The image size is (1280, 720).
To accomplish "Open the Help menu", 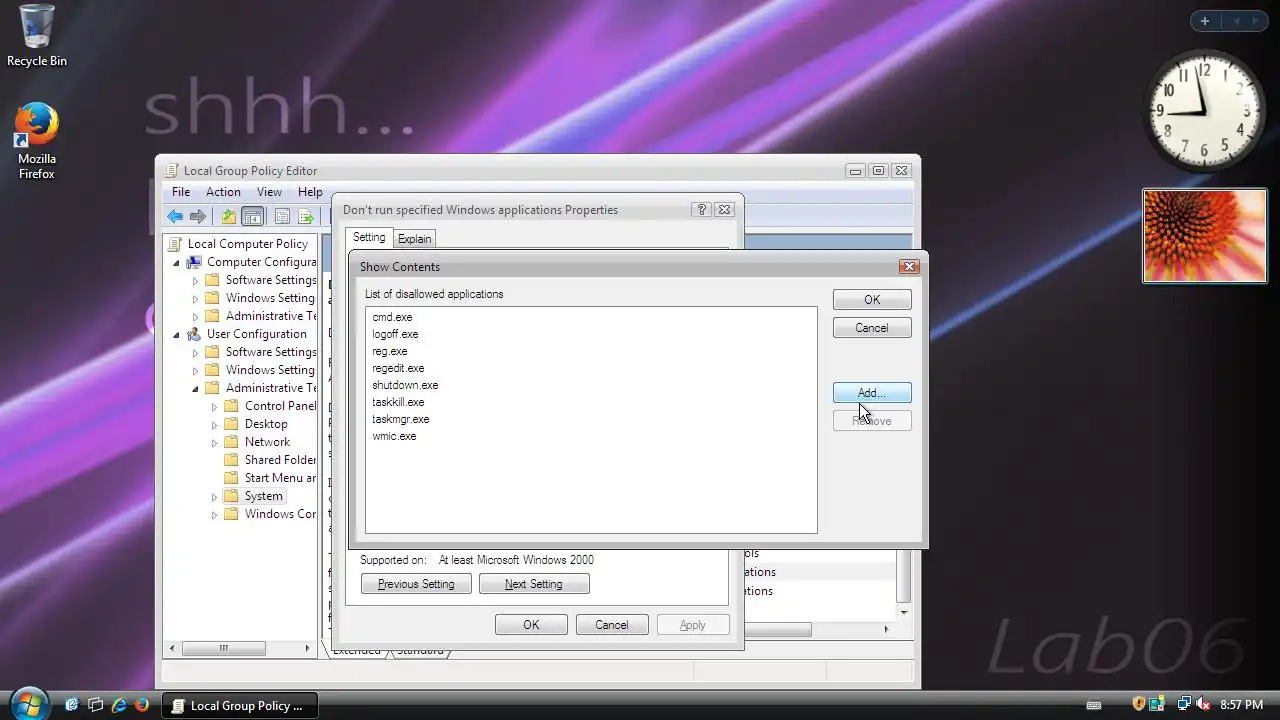I will 310,192.
